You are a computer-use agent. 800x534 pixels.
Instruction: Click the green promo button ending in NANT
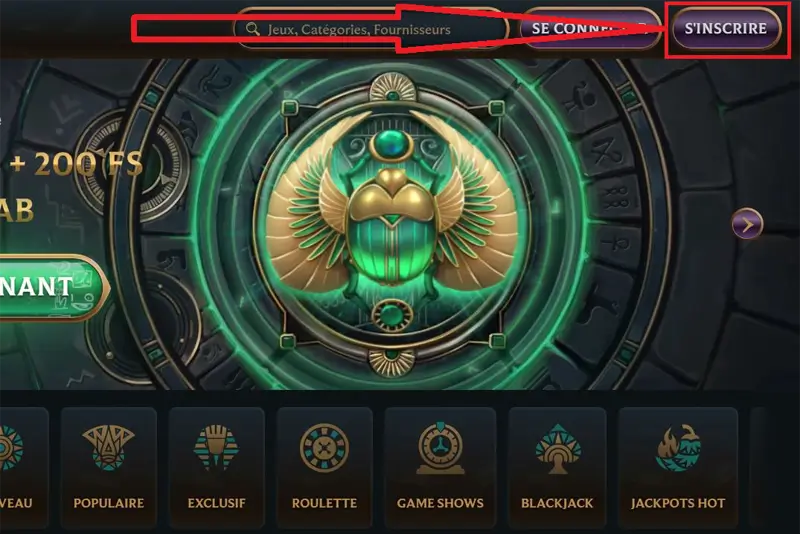[x=53, y=287]
